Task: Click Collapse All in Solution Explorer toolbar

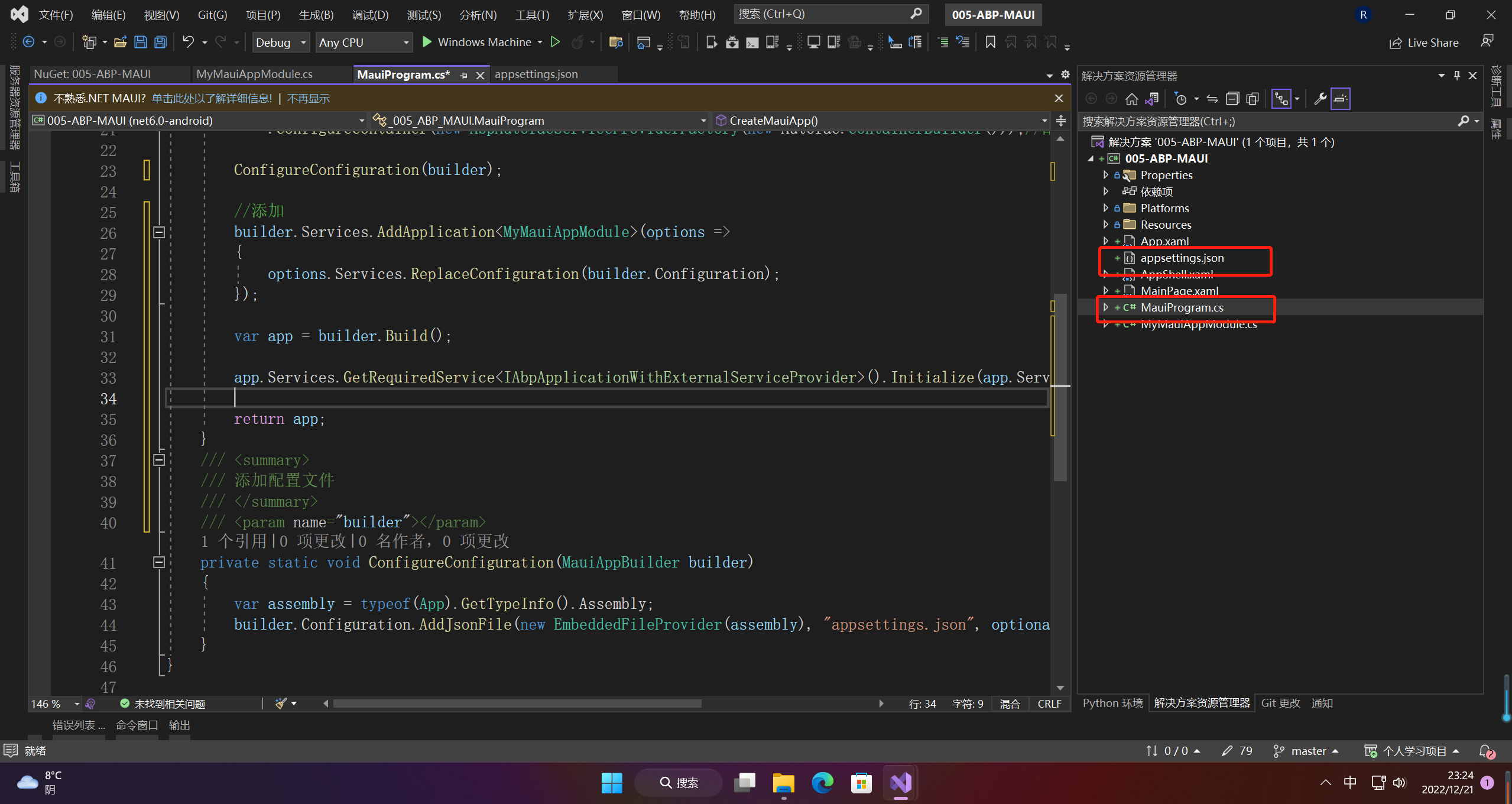Action: coord(1232,99)
